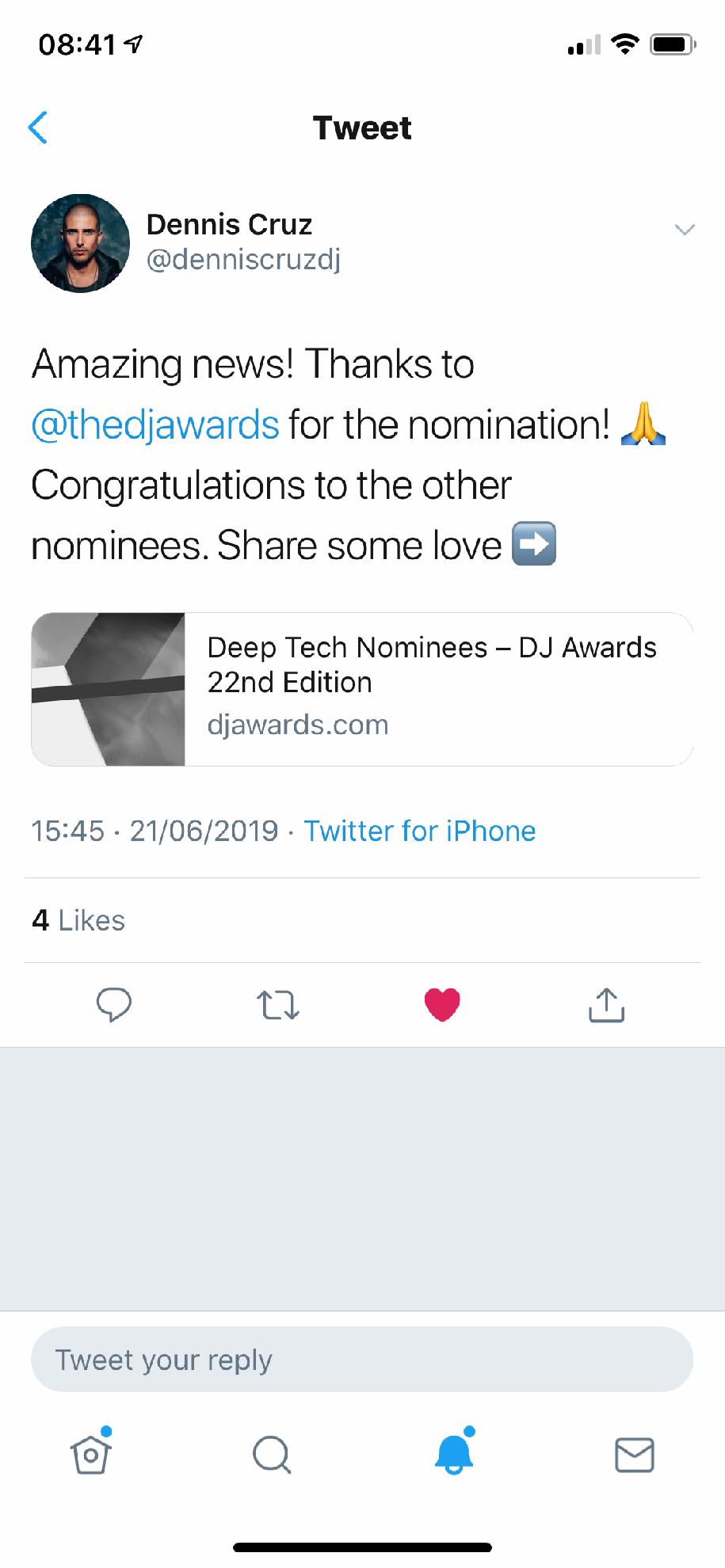Open the @thedjawards mention link
Image resolution: width=725 pixels, height=1568 pixels.
(x=155, y=425)
